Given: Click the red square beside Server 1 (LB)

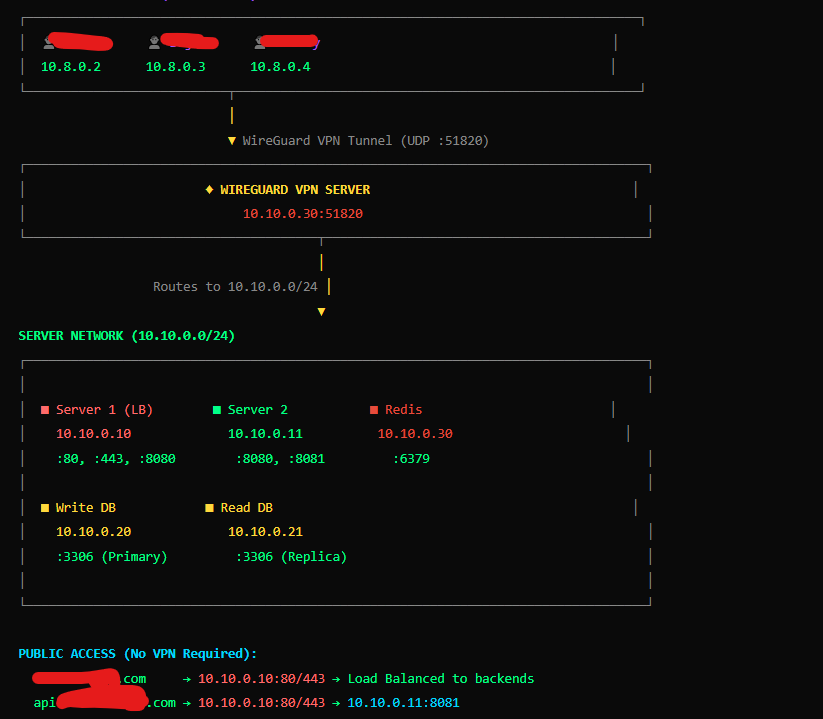Looking at the screenshot, I should [x=44, y=410].
